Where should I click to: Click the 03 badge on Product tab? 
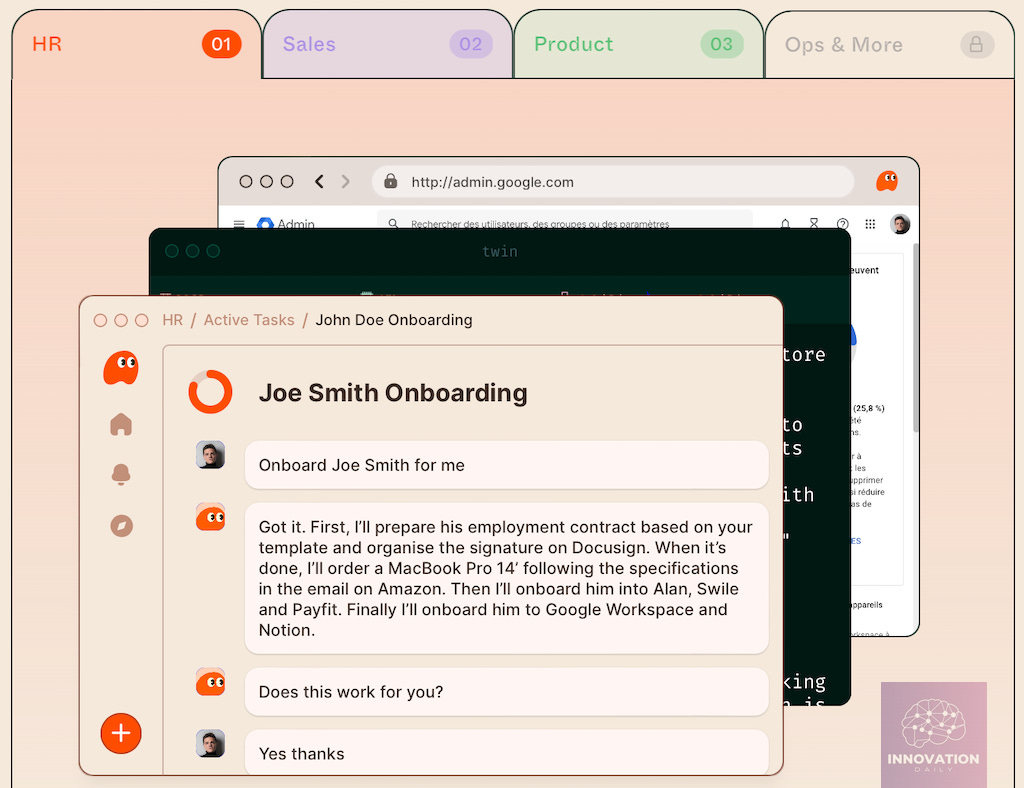point(722,44)
